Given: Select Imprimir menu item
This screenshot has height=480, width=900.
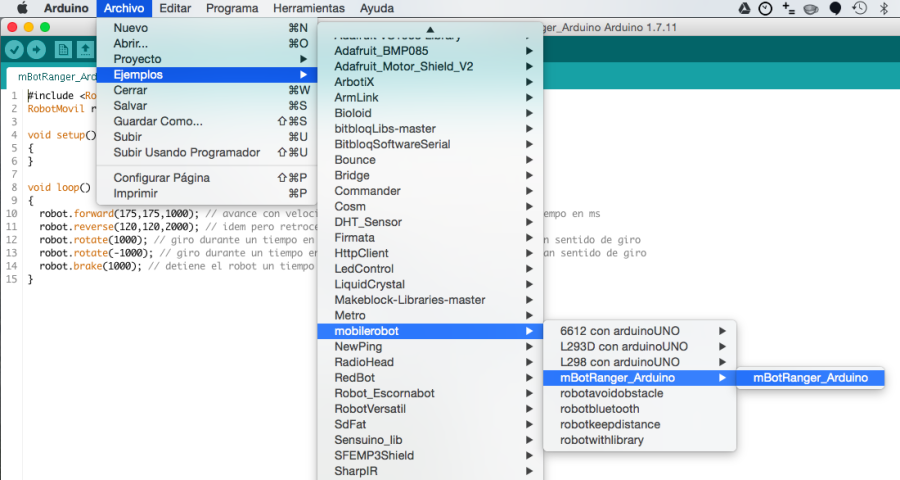Looking at the screenshot, I should point(207,193).
